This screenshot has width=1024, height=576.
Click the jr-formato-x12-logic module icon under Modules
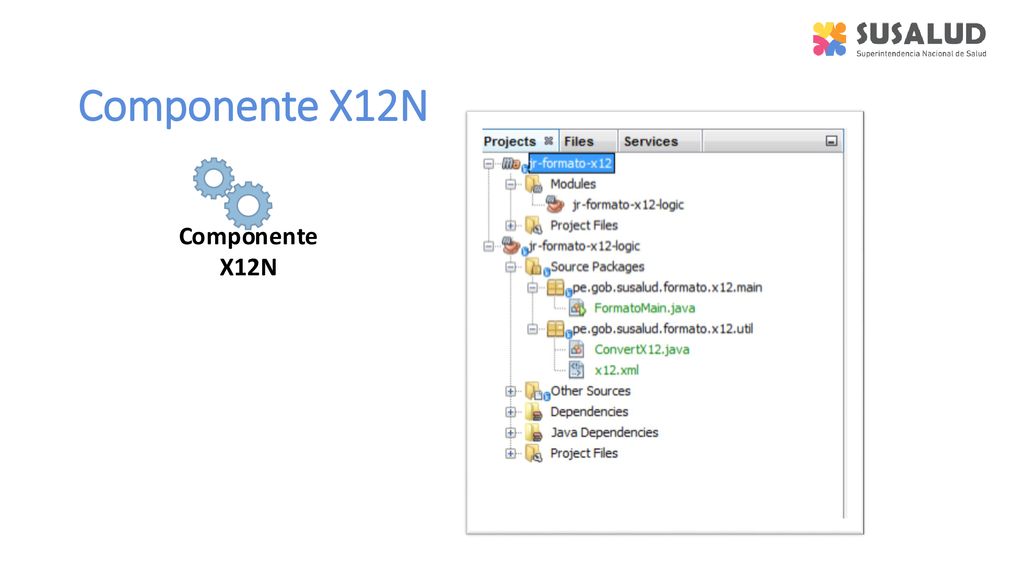tap(555, 204)
